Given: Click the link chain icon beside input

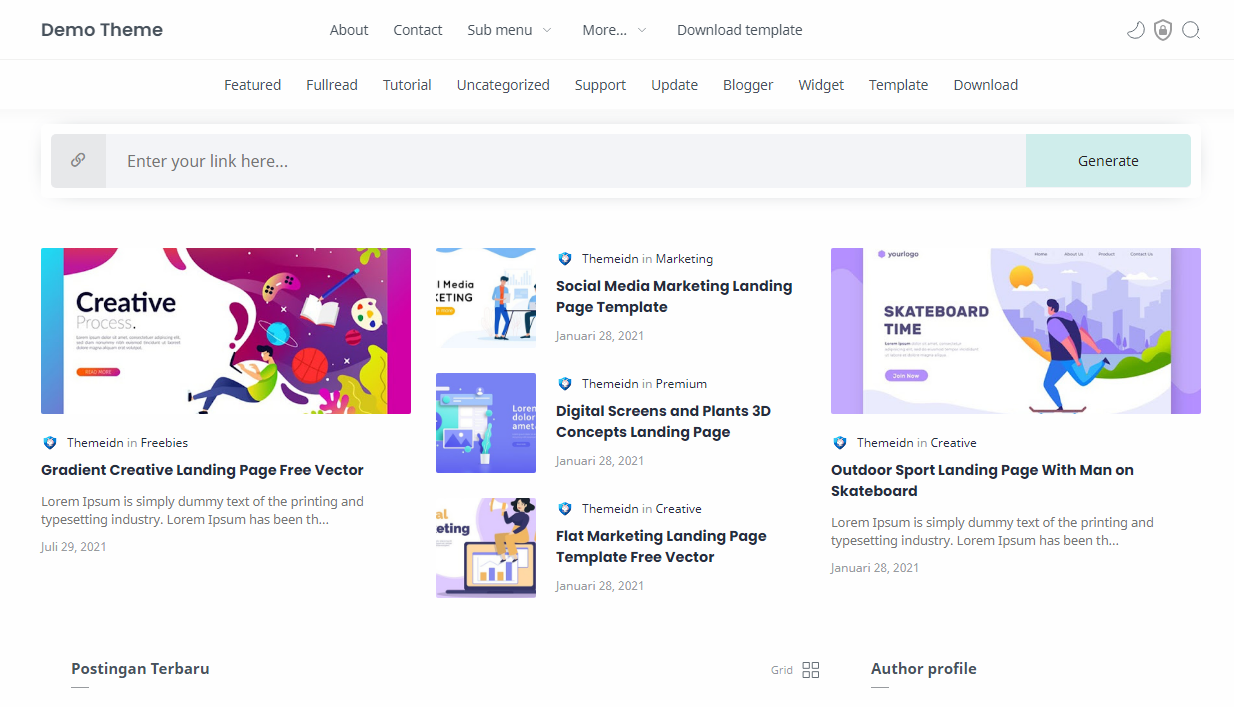Looking at the screenshot, I should click(78, 160).
